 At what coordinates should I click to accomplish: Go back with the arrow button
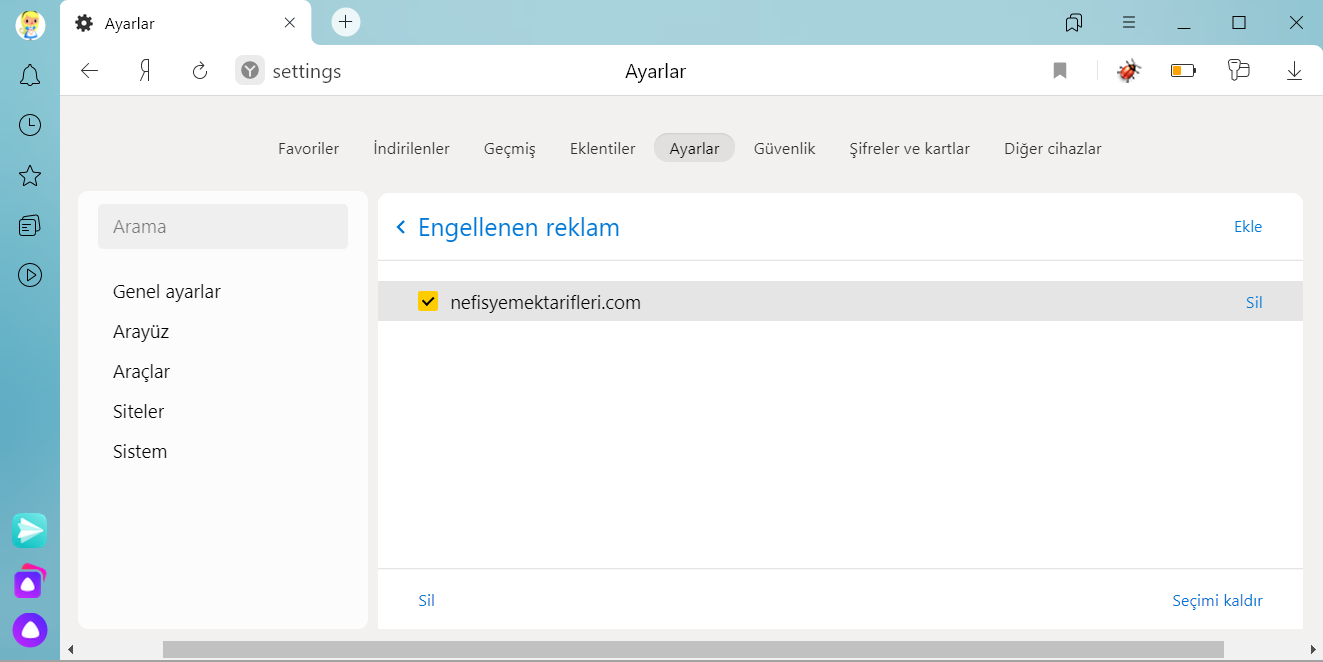click(90, 71)
